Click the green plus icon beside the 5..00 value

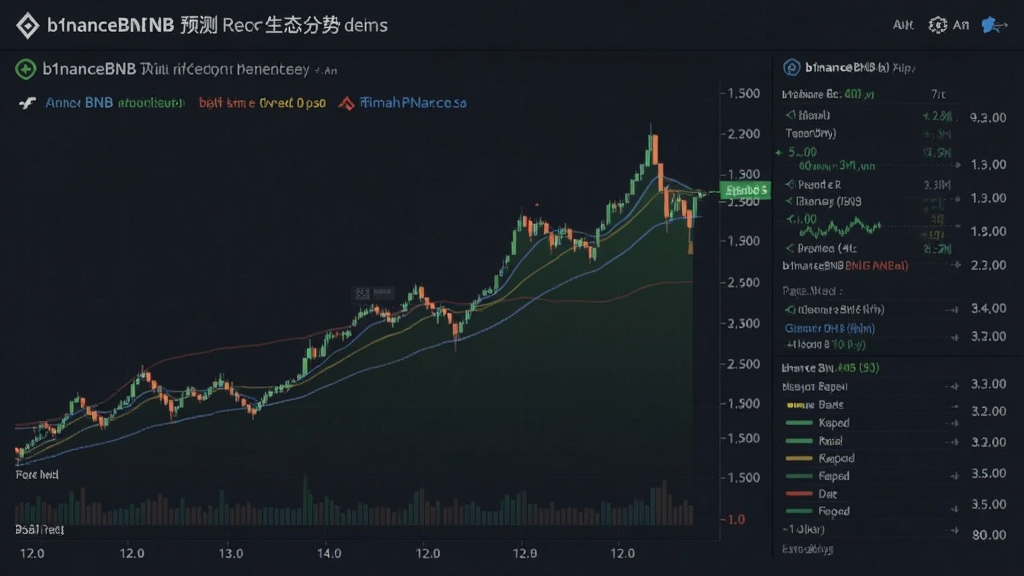[778, 153]
